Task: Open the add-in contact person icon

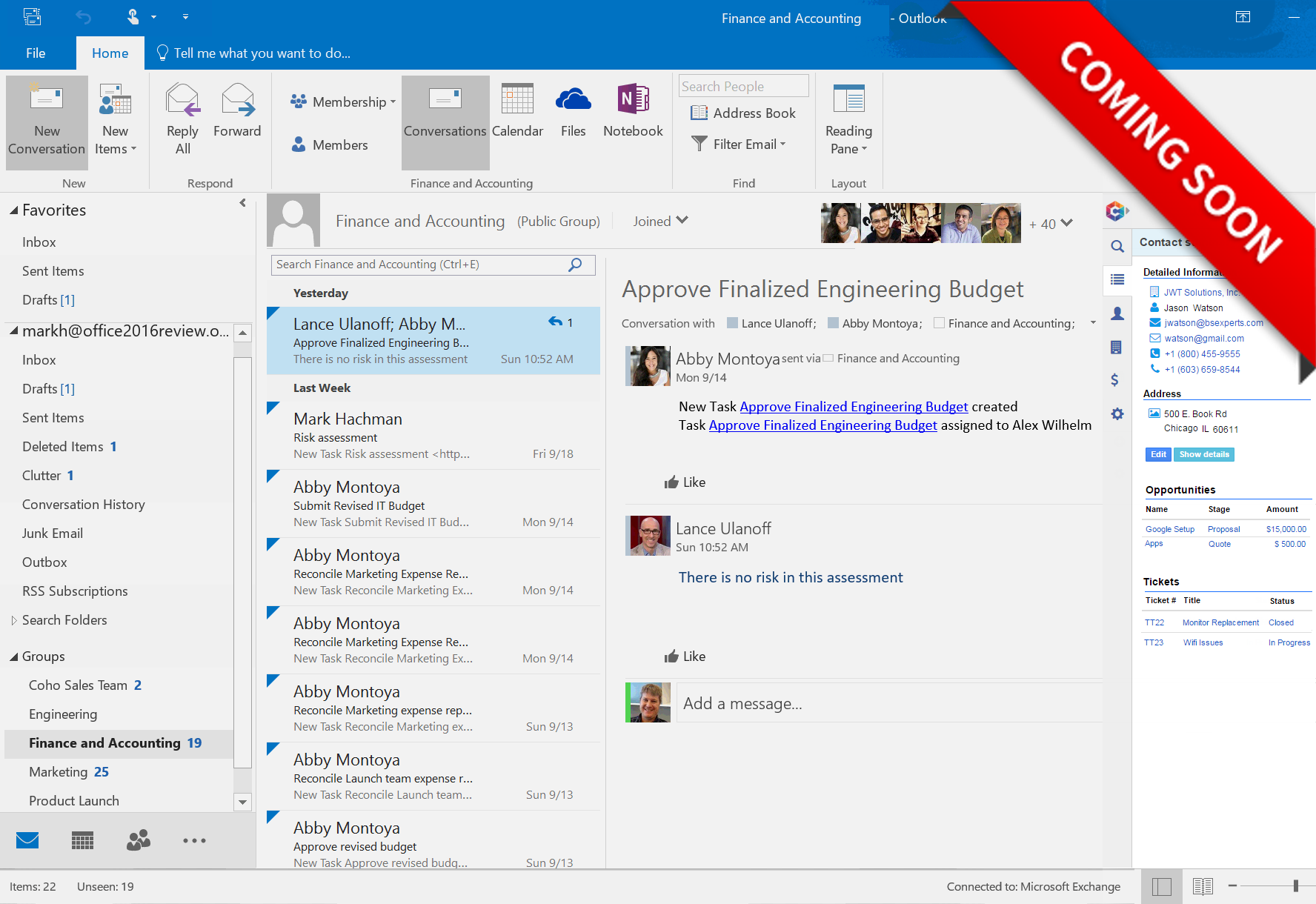Action: pos(1117,313)
